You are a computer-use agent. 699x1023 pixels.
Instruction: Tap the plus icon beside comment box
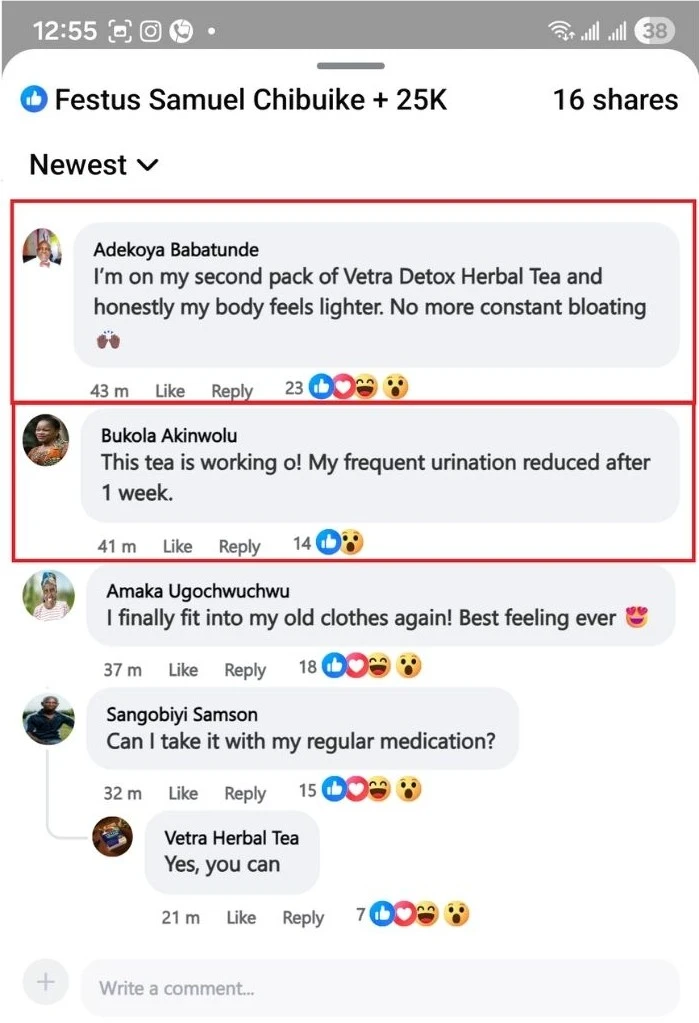pyautogui.click(x=45, y=983)
